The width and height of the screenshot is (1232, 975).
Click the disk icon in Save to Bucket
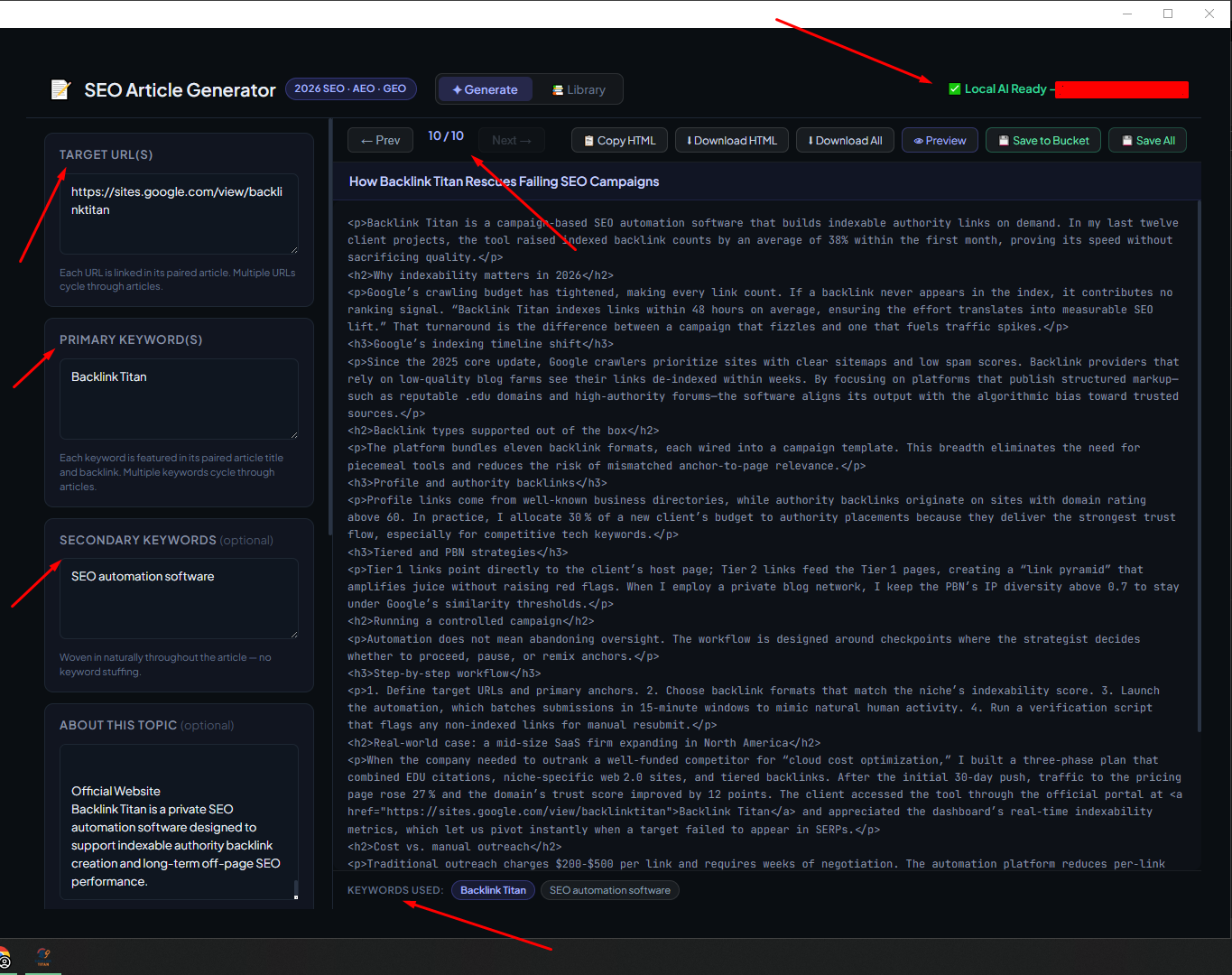[1004, 141]
